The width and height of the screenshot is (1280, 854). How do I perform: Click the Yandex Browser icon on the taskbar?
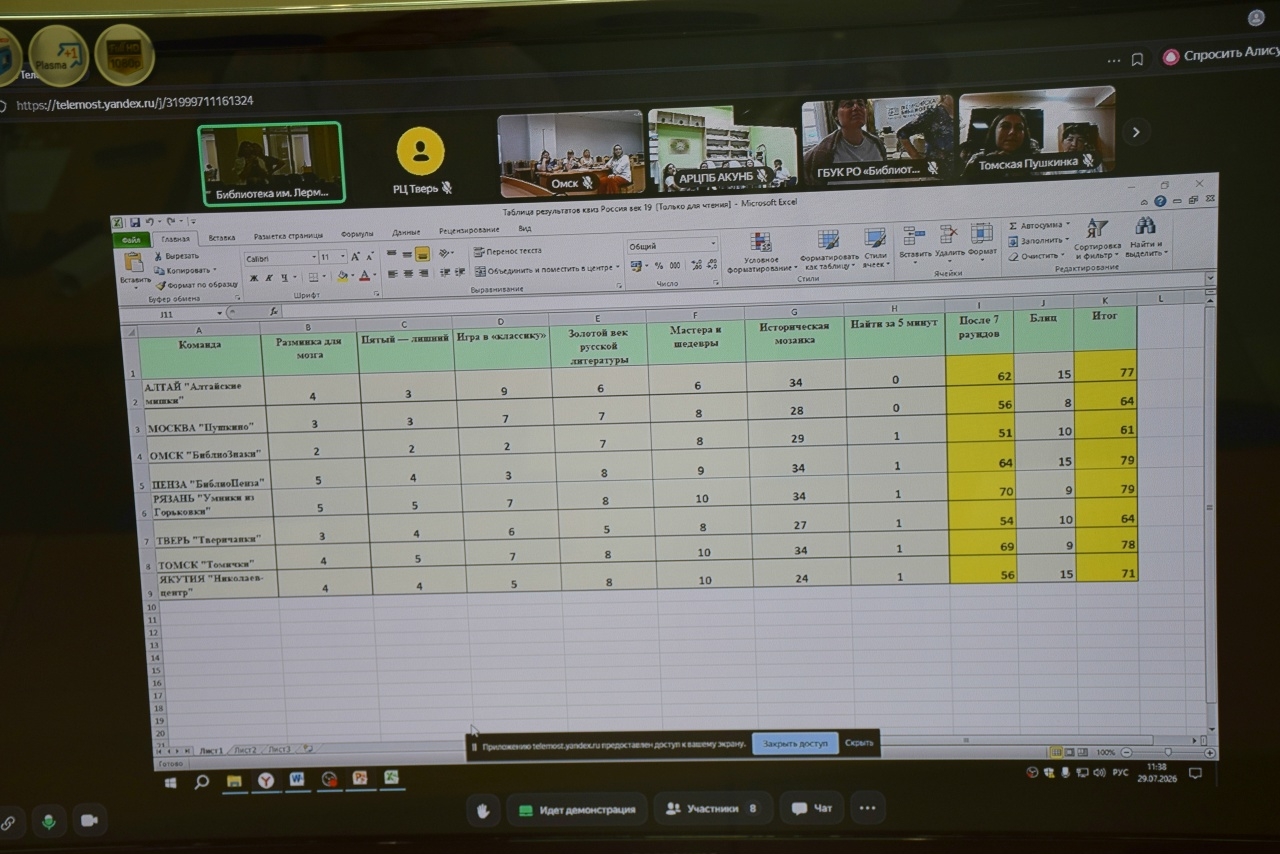tap(266, 780)
